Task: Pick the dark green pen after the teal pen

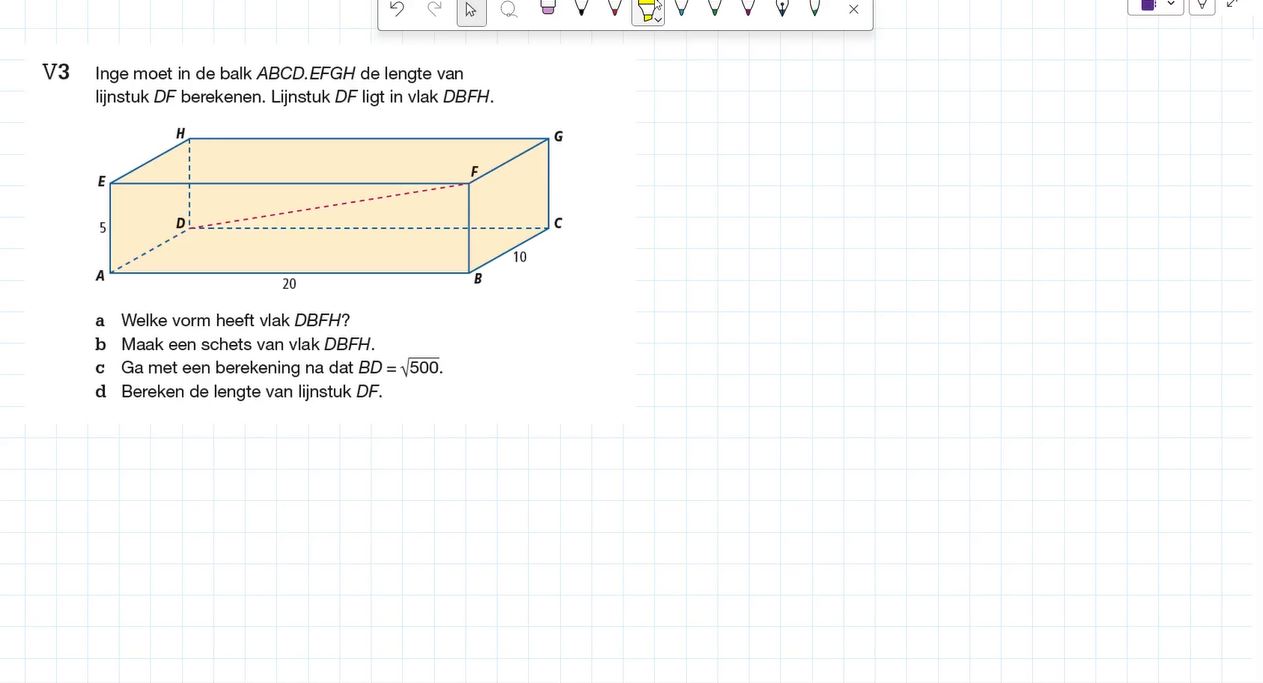Action: point(715,8)
